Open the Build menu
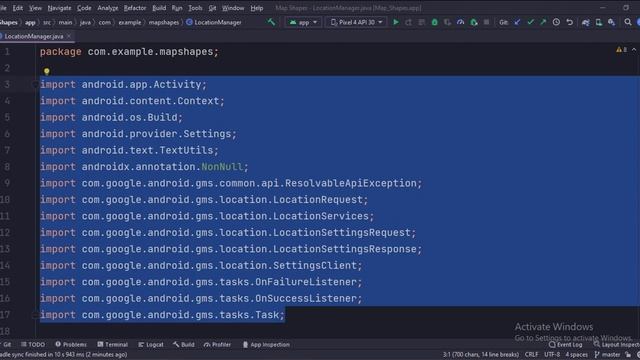 [159, 8]
